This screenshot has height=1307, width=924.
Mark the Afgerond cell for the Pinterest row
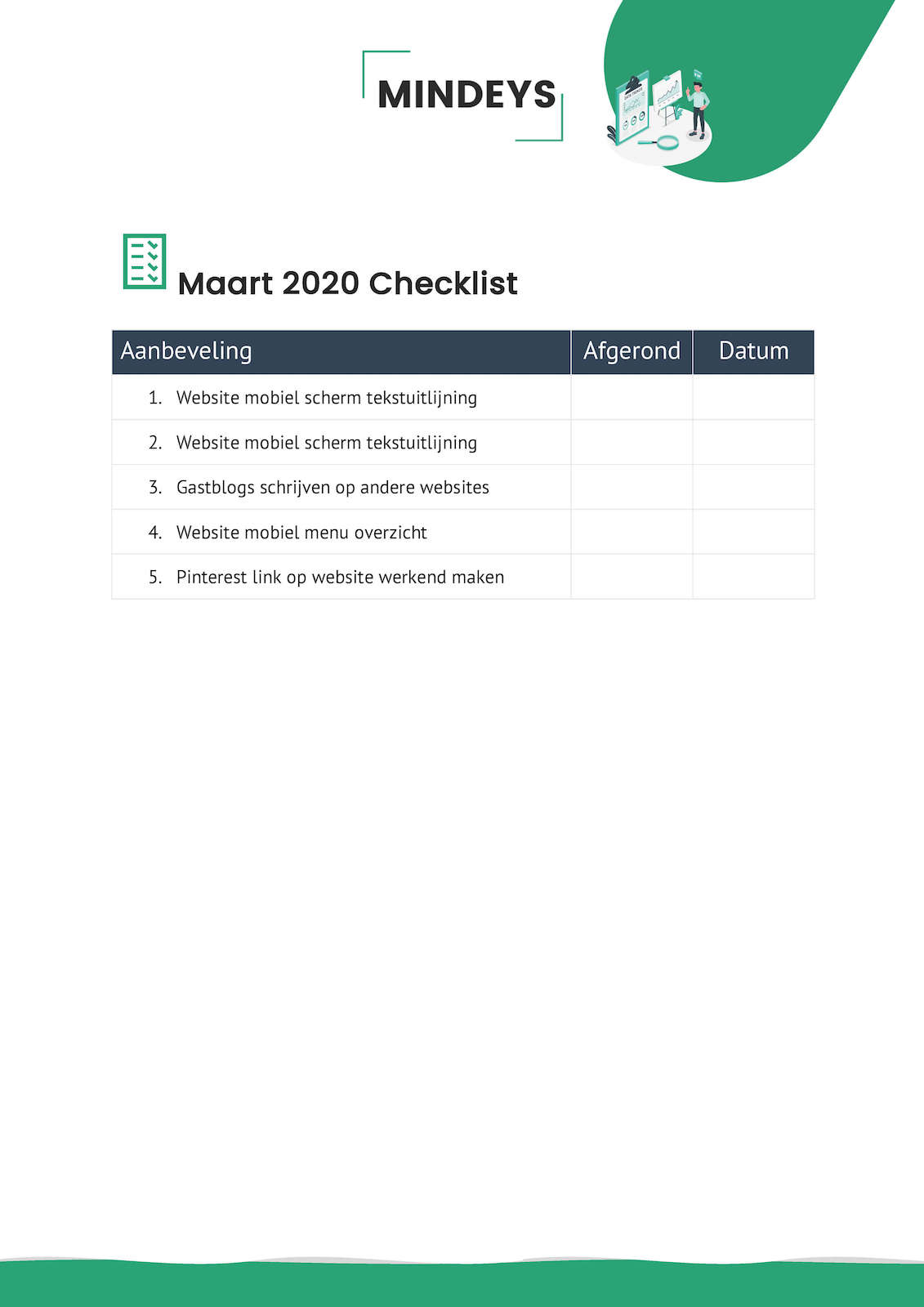pyautogui.click(x=632, y=577)
